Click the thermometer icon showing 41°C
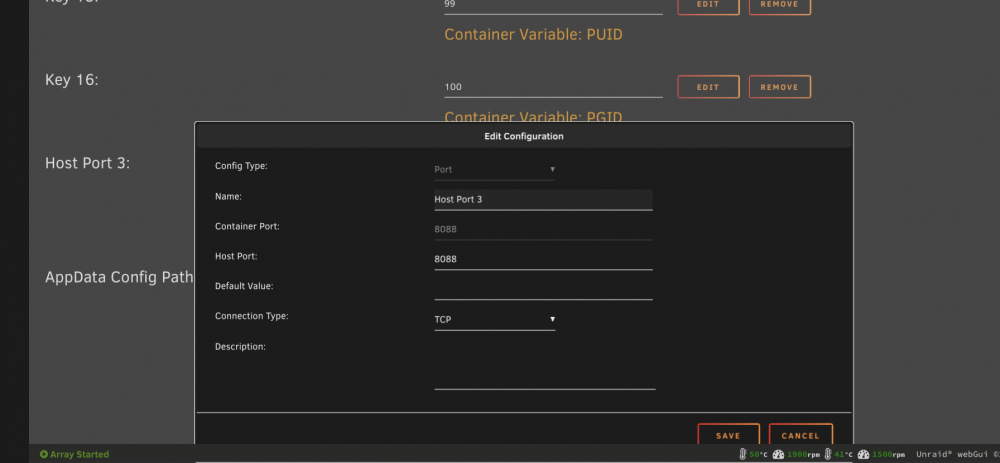Viewport: 1000px width, 463px height. click(x=828, y=454)
